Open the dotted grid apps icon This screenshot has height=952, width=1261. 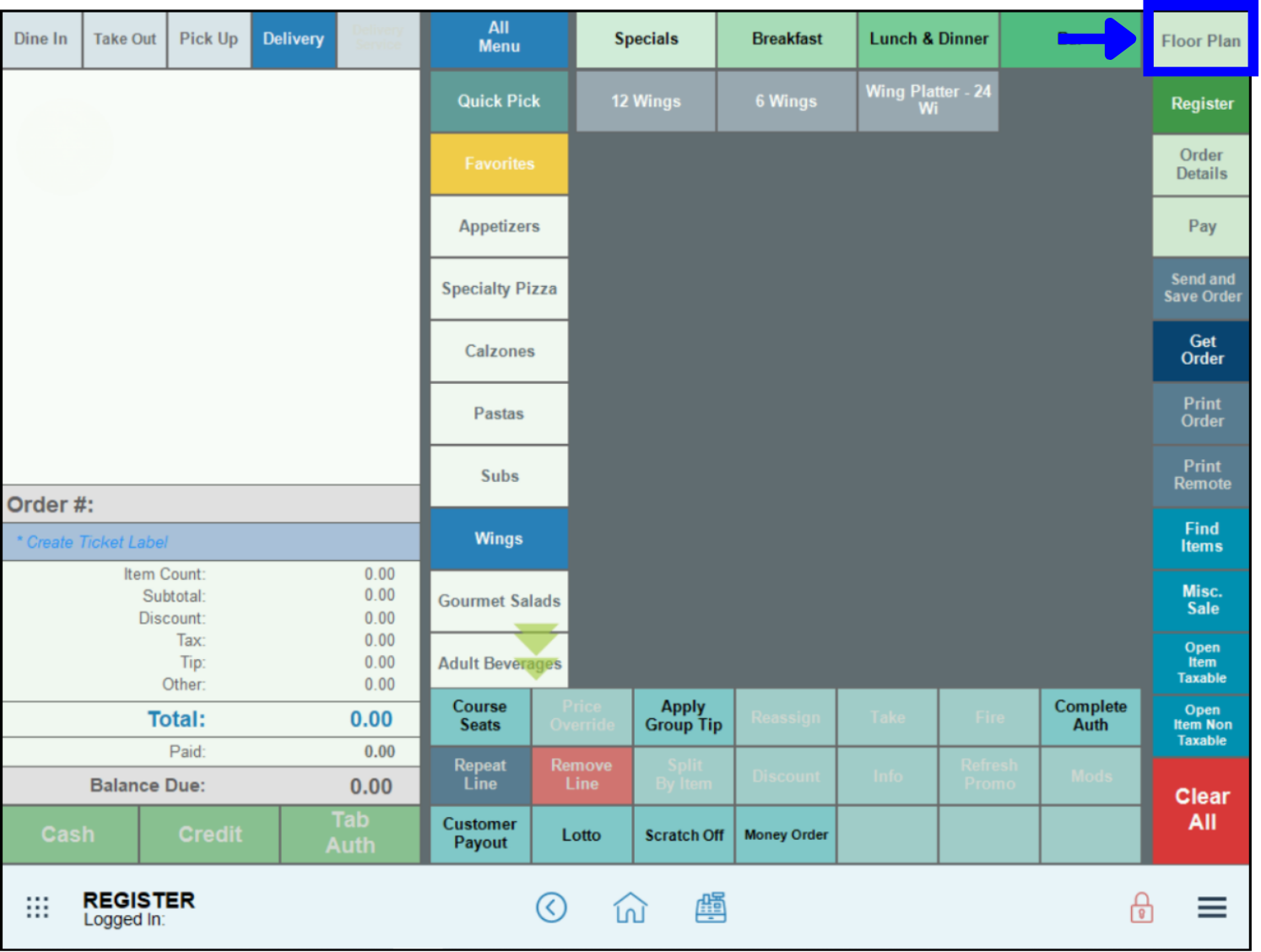click(x=37, y=908)
